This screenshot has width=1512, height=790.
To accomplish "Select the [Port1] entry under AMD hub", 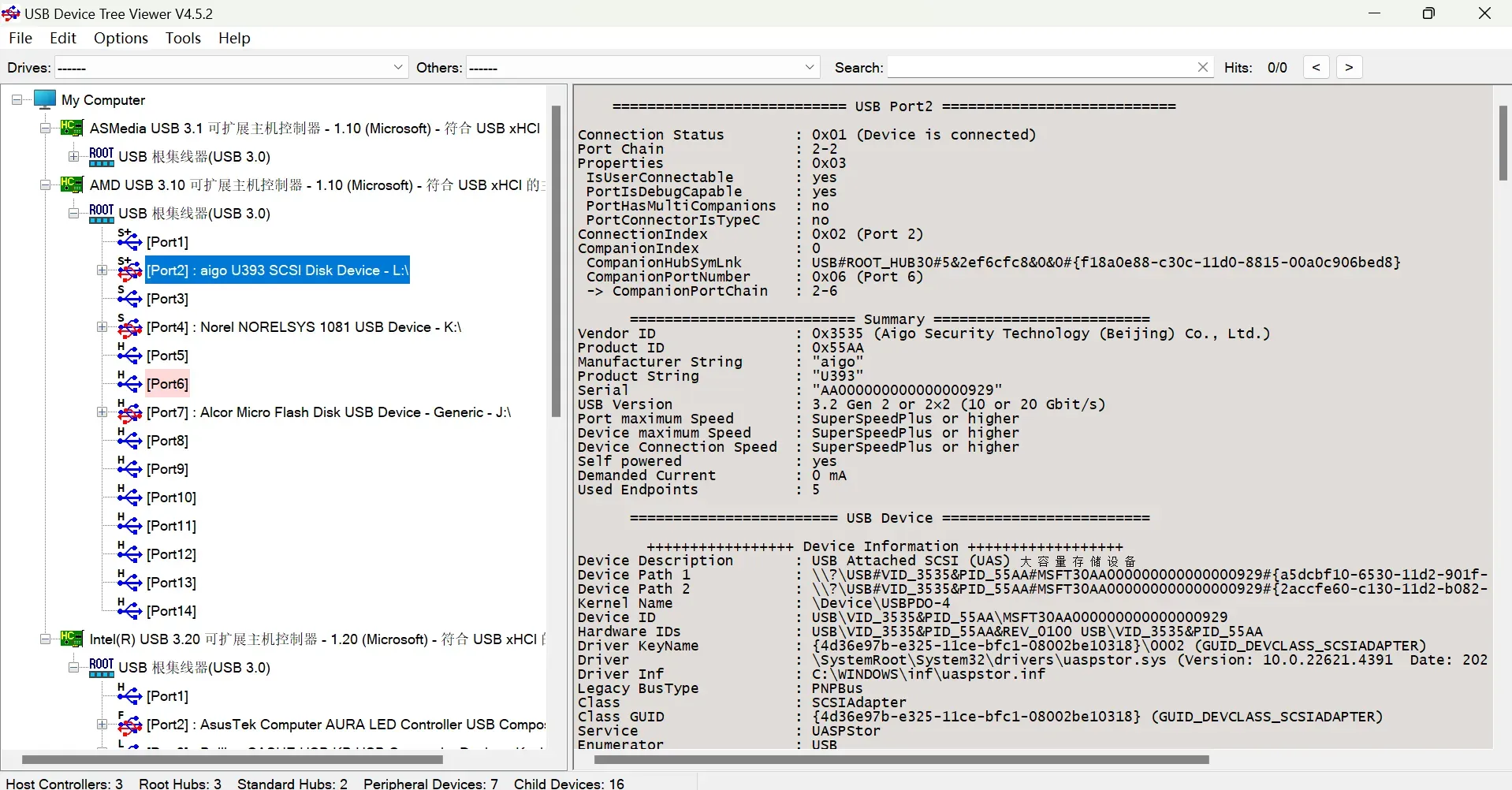I will click(168, 242).
